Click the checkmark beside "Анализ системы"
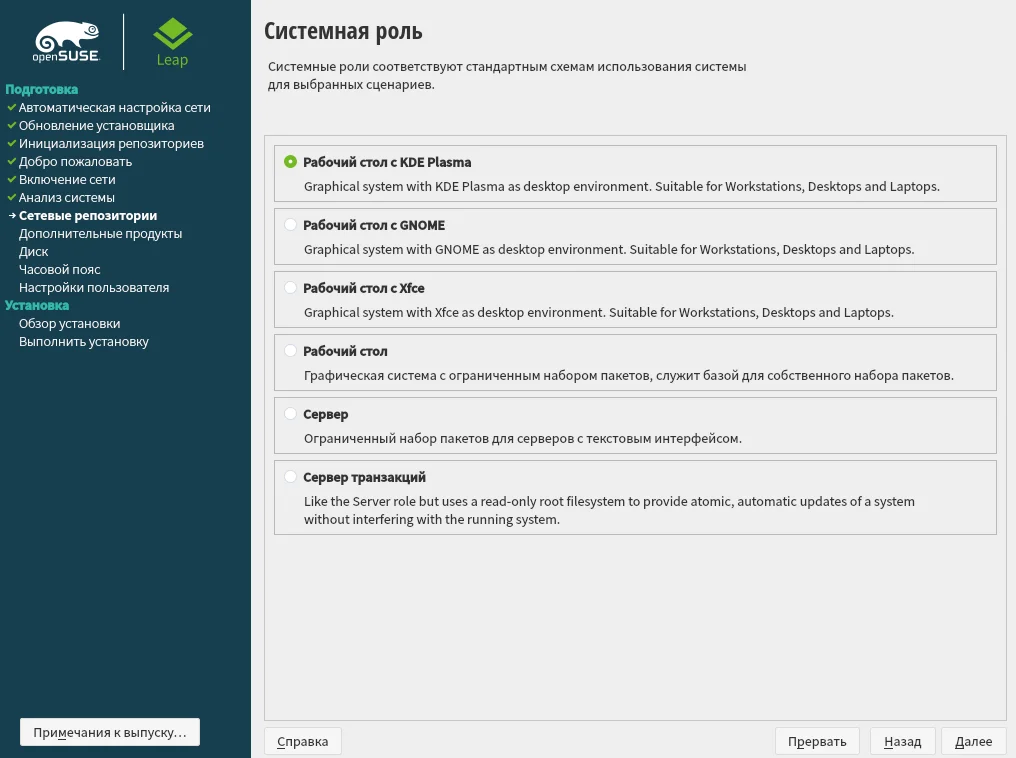Viewport: 1016px width, 758px height. click(x=11, y=197)
